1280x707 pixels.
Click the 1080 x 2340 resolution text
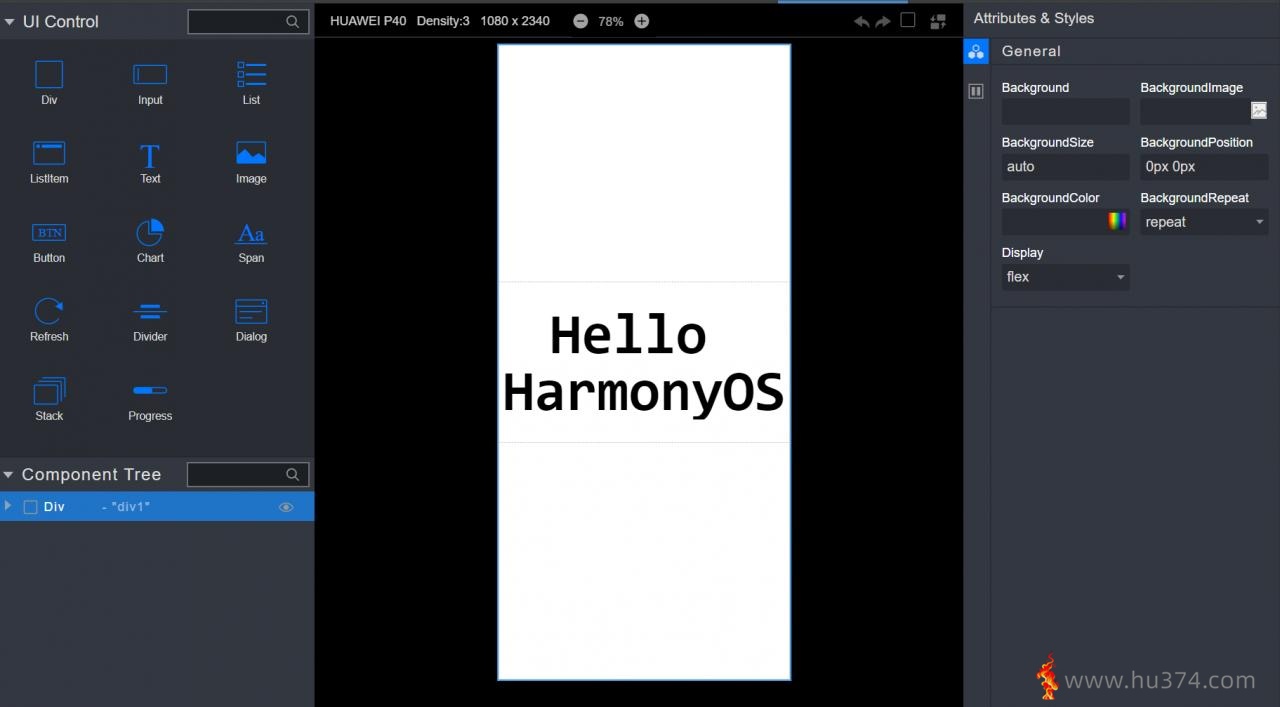pos(515,21)
